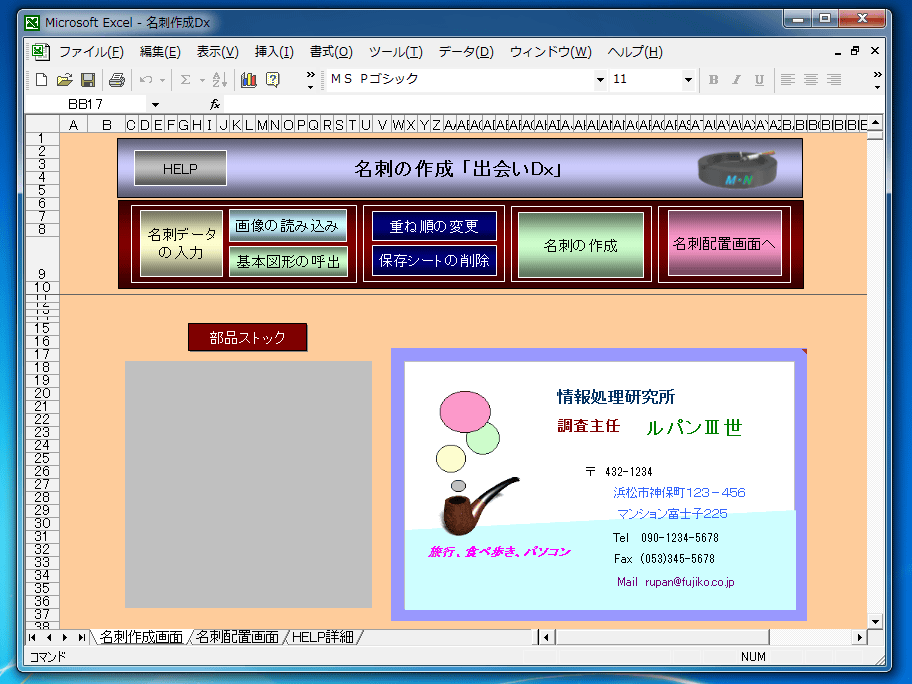Toggle Bold formatting
This screenshot has height=684, width=912.
(x=713, y=80)
